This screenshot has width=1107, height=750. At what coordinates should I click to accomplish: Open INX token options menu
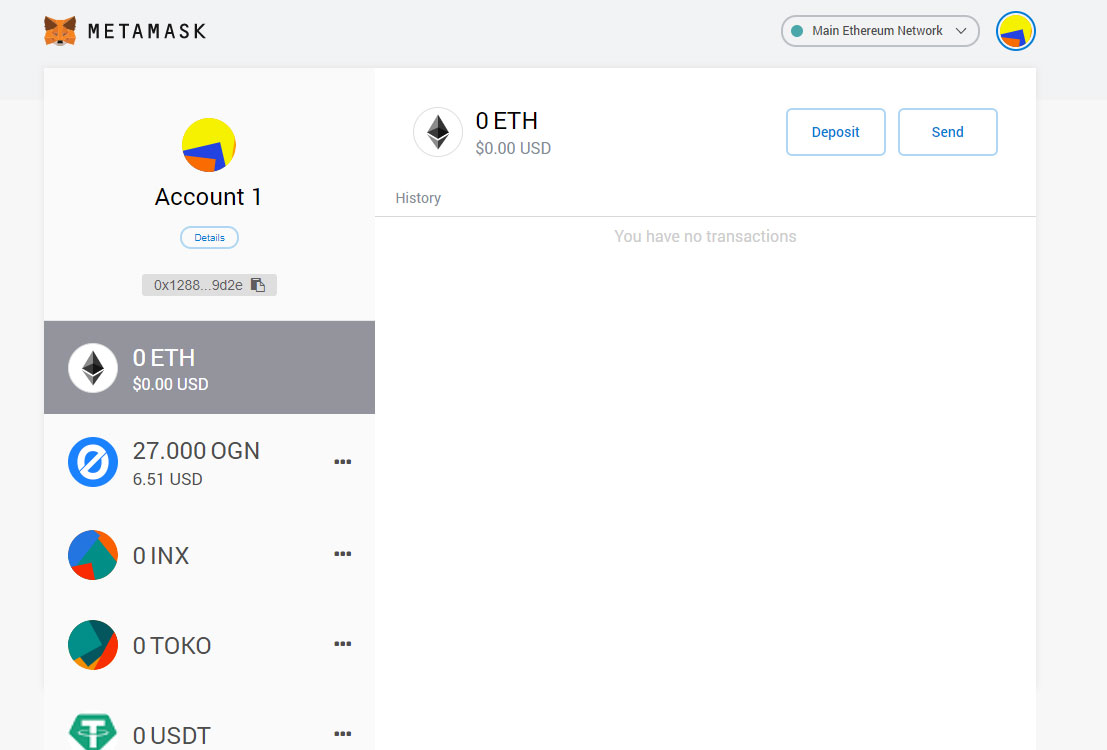342,554
